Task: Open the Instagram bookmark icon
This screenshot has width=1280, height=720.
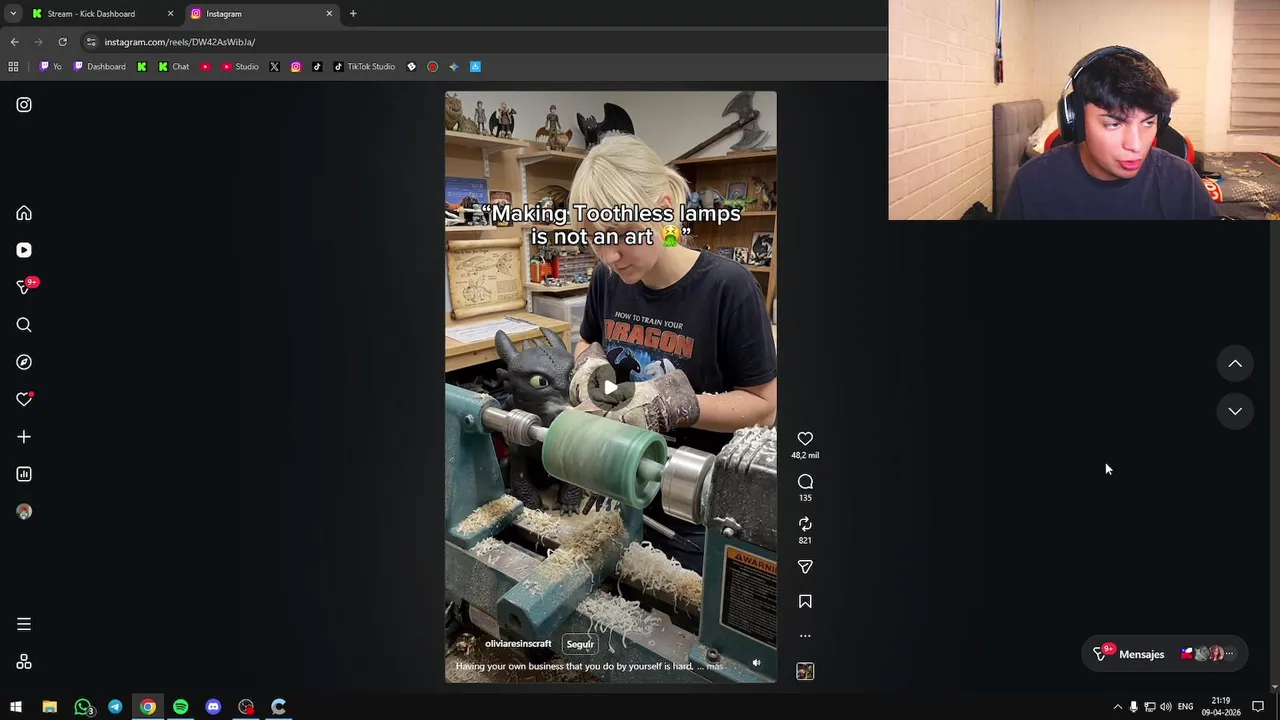Action: point(296,67)
